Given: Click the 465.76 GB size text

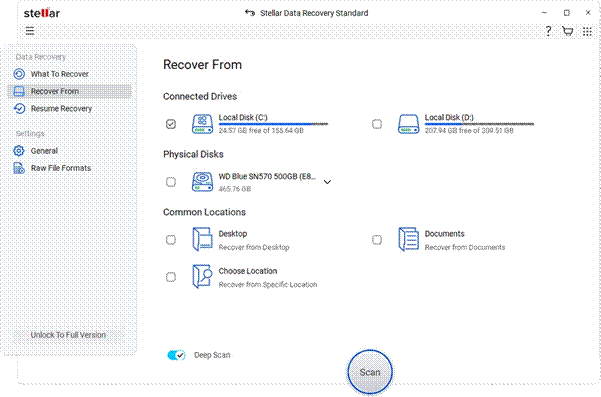Looking at the screenshot, I should tap(235, 189).
